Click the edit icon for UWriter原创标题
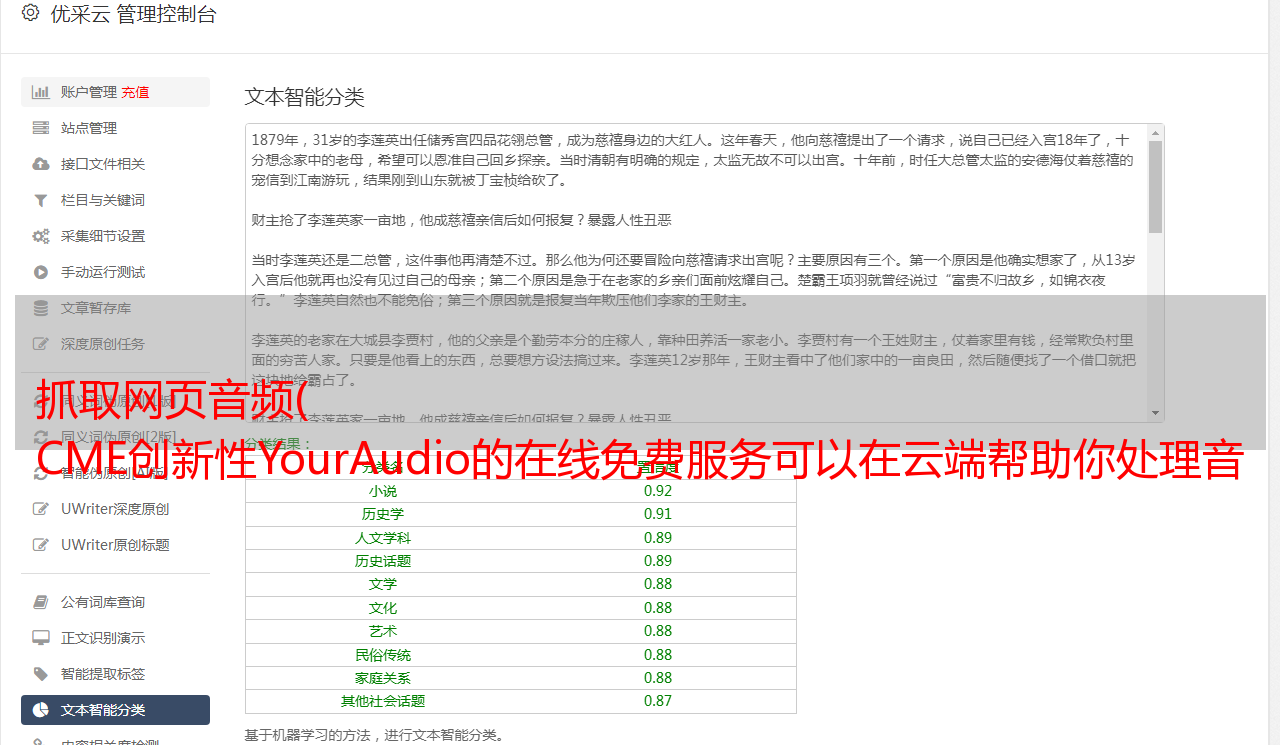This screenshot has height=745, width=1280. pyautogui.click(x=41, y=545)
